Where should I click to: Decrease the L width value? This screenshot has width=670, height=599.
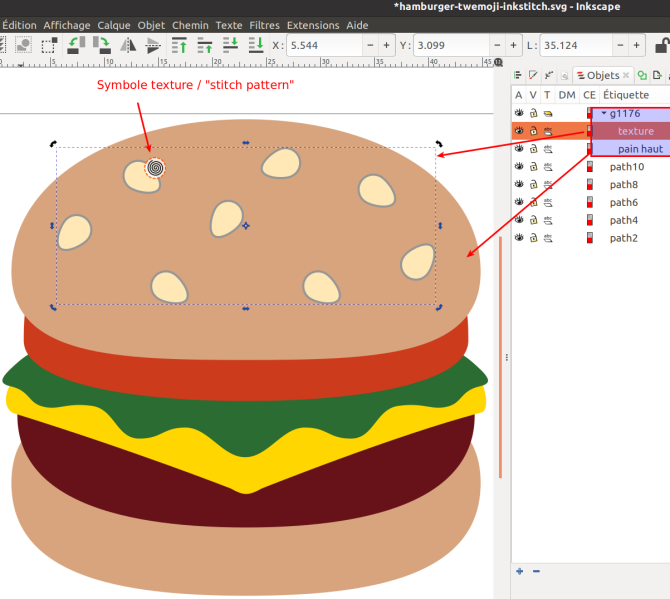pyautogui.click(x=620, y=45)
